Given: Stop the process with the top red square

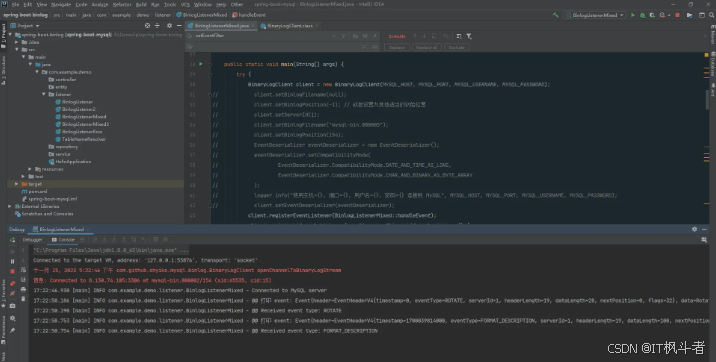Looking at the screenshot, I should point(677,15).
